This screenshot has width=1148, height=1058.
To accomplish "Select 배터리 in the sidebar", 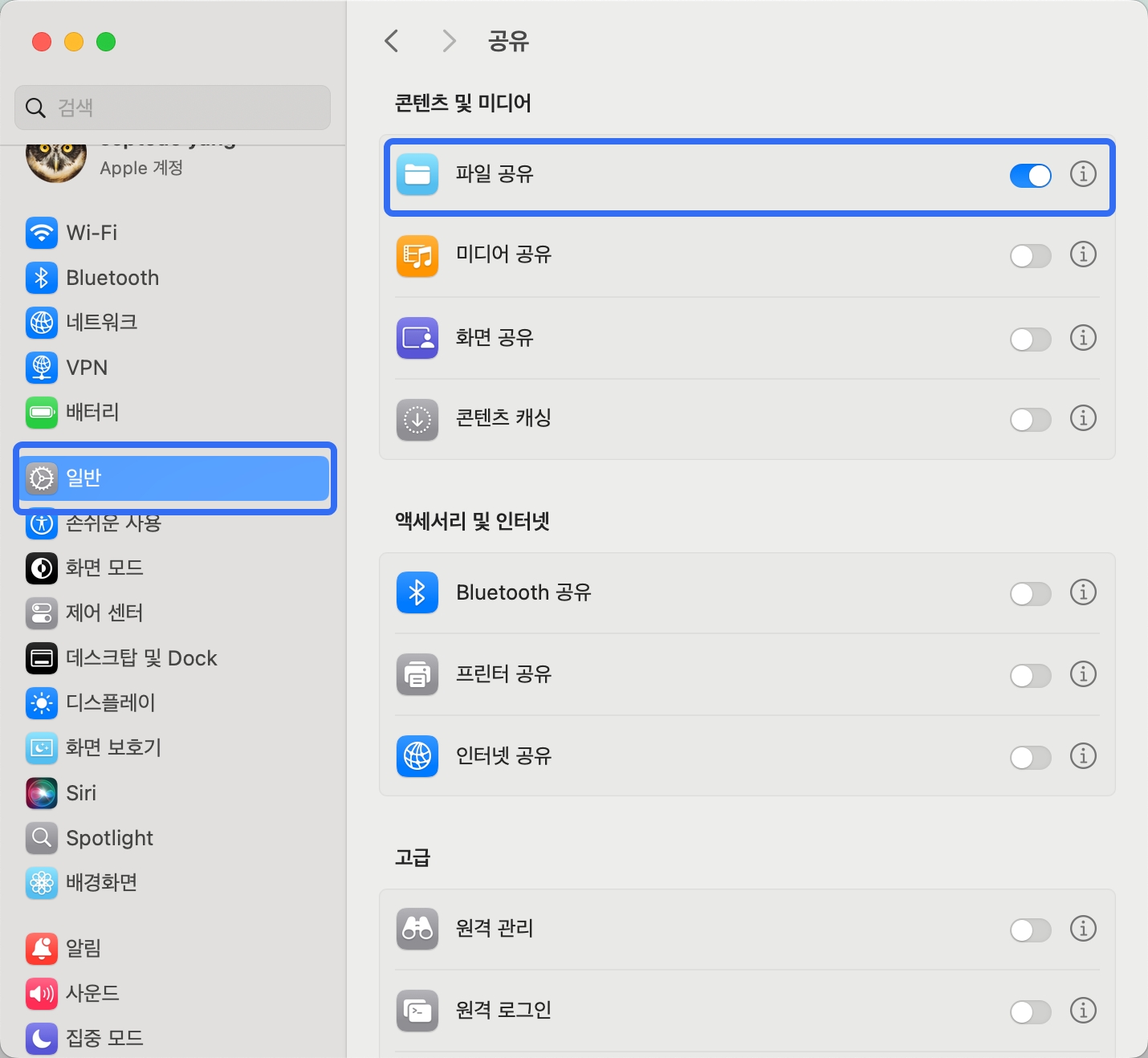I will click(x=174, y=413).
